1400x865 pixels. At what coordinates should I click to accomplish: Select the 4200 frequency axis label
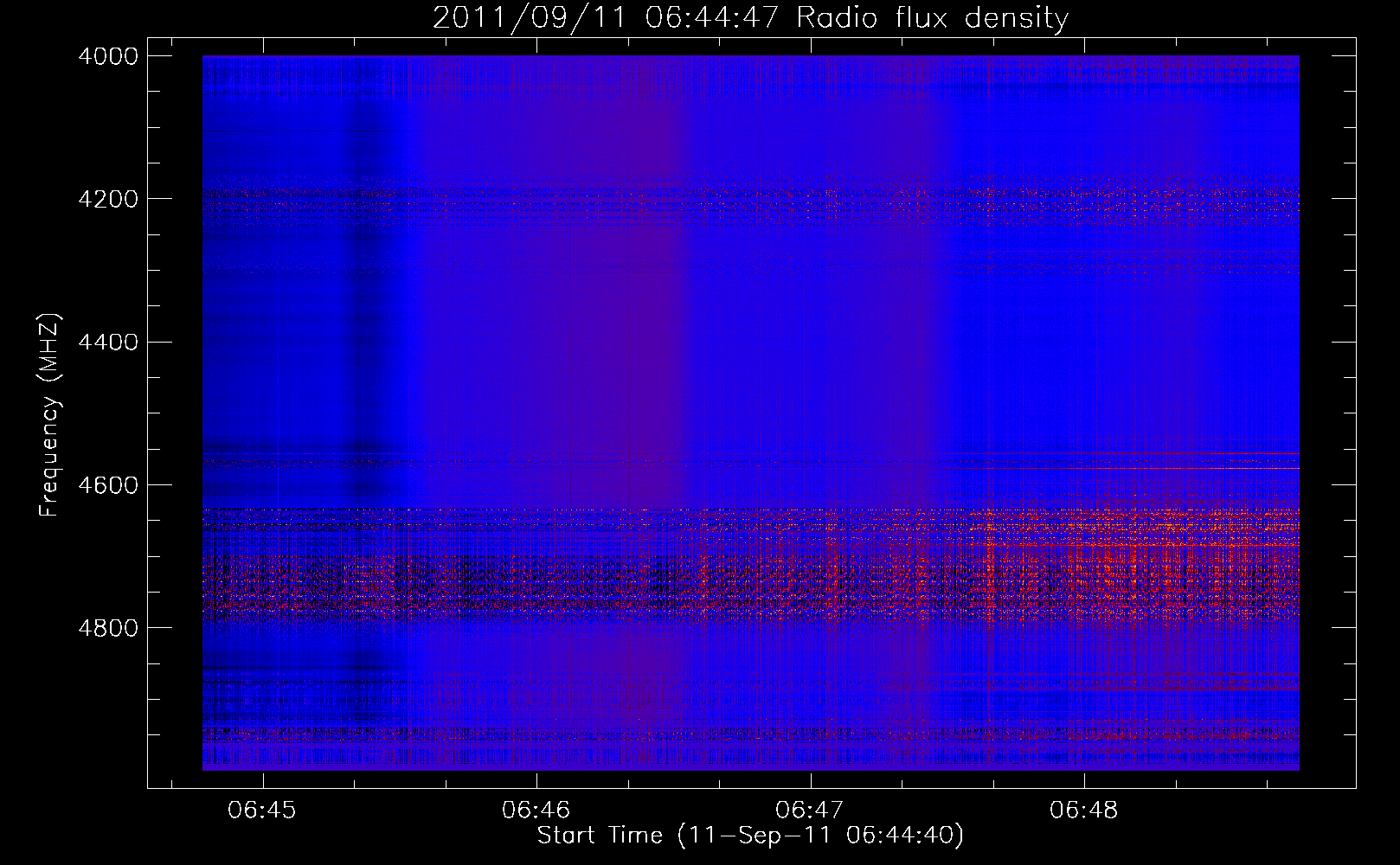tap(108, 199)
